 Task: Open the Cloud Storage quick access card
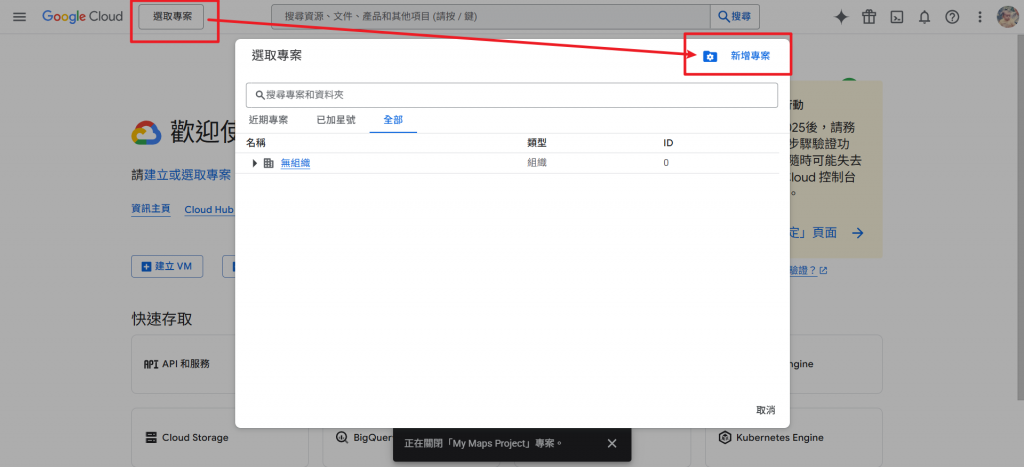pos(220,438)
